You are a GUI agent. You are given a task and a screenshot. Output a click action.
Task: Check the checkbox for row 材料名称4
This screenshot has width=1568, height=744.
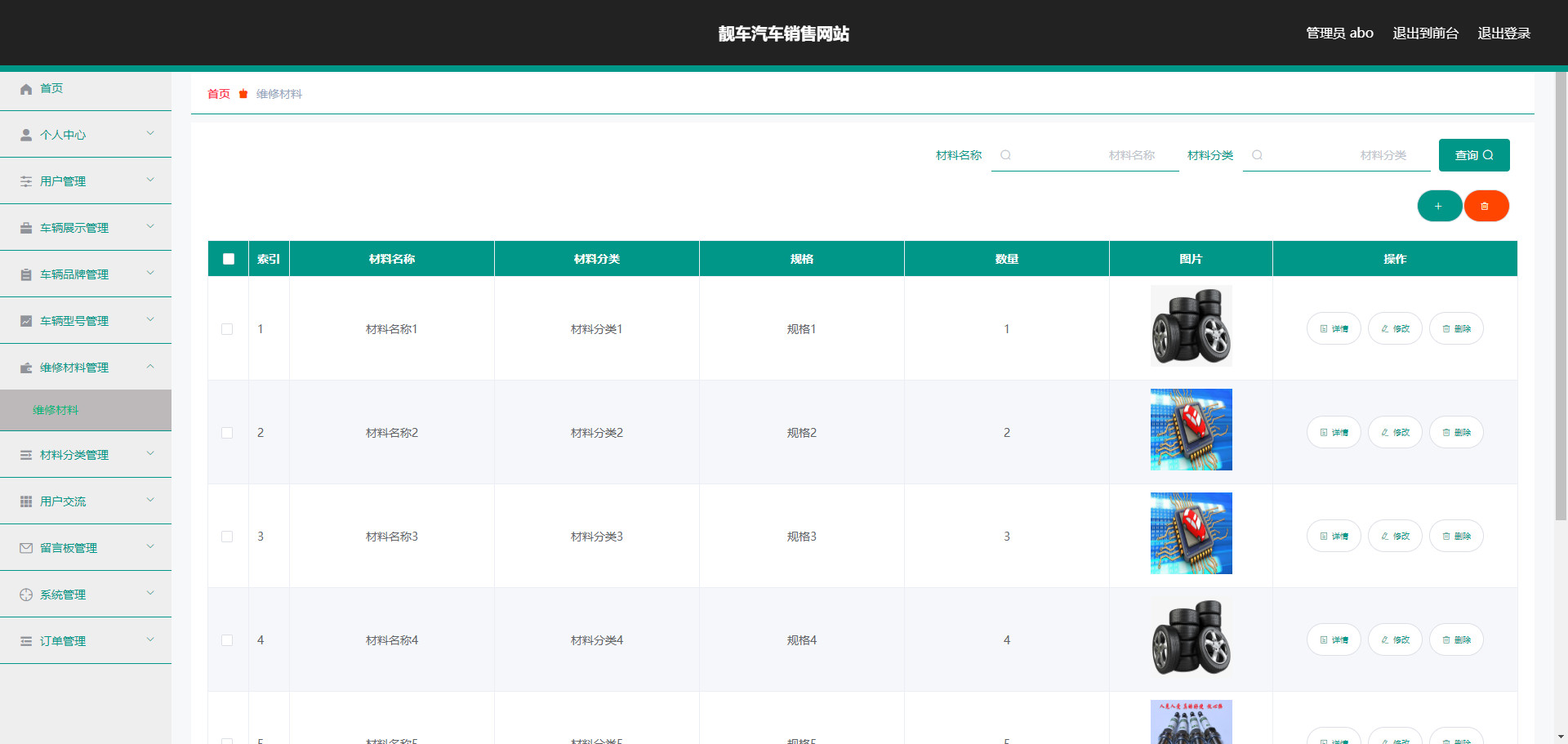pos(227,640)
